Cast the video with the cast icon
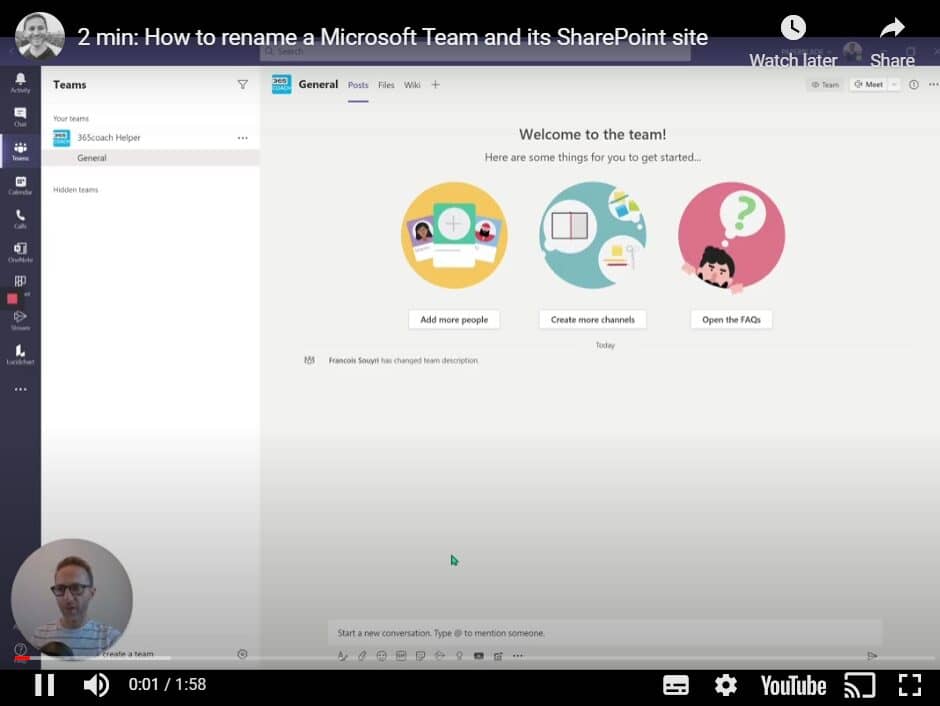Image resolution: width=940 pixels, height=706 pixels. [860, 685]
